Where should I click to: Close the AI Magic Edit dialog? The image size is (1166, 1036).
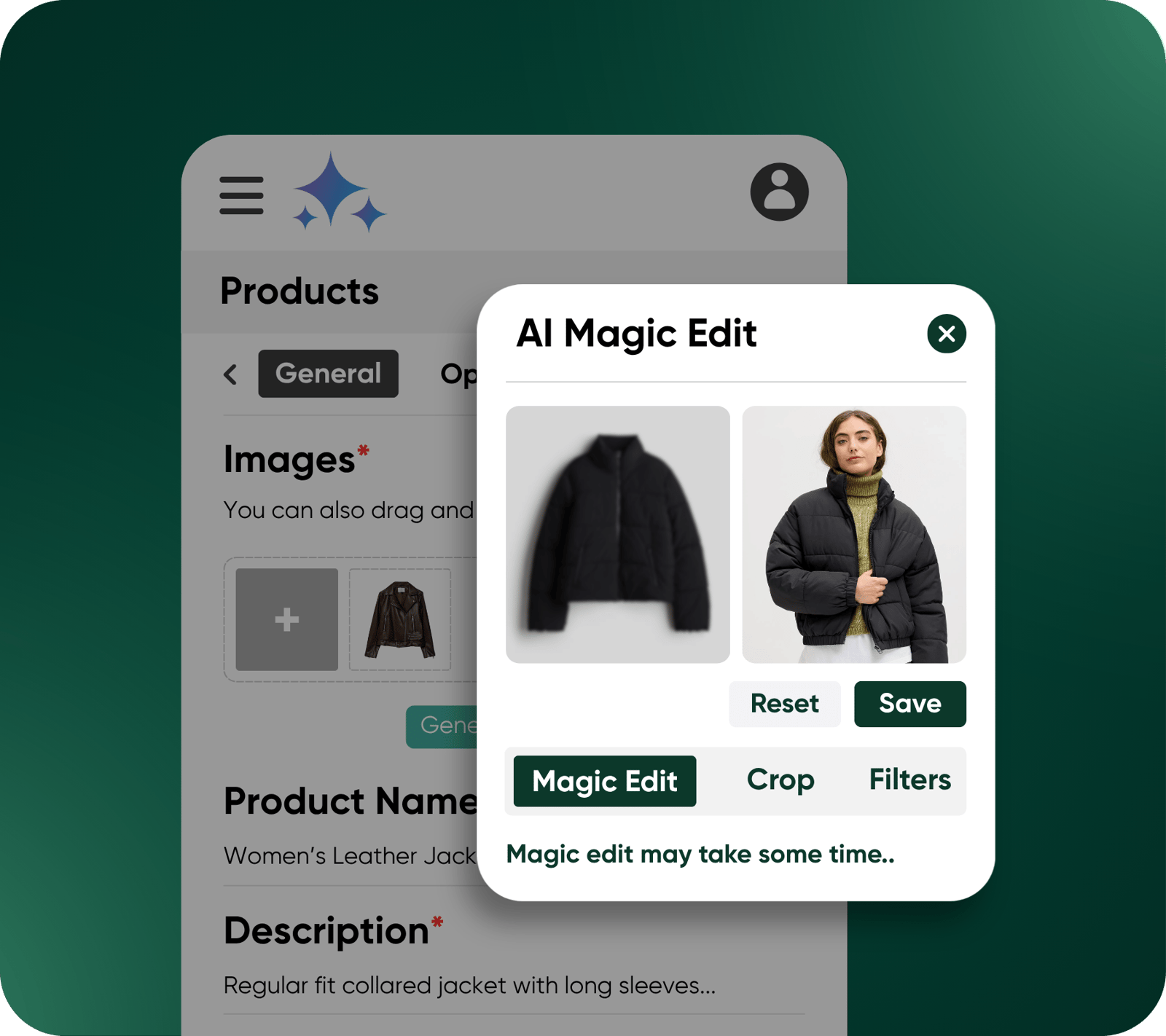[x=946, y=334]
